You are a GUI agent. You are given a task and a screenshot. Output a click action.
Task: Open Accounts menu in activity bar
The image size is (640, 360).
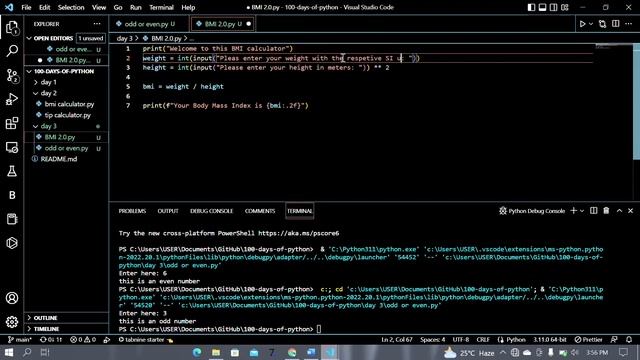pos(12,298)
